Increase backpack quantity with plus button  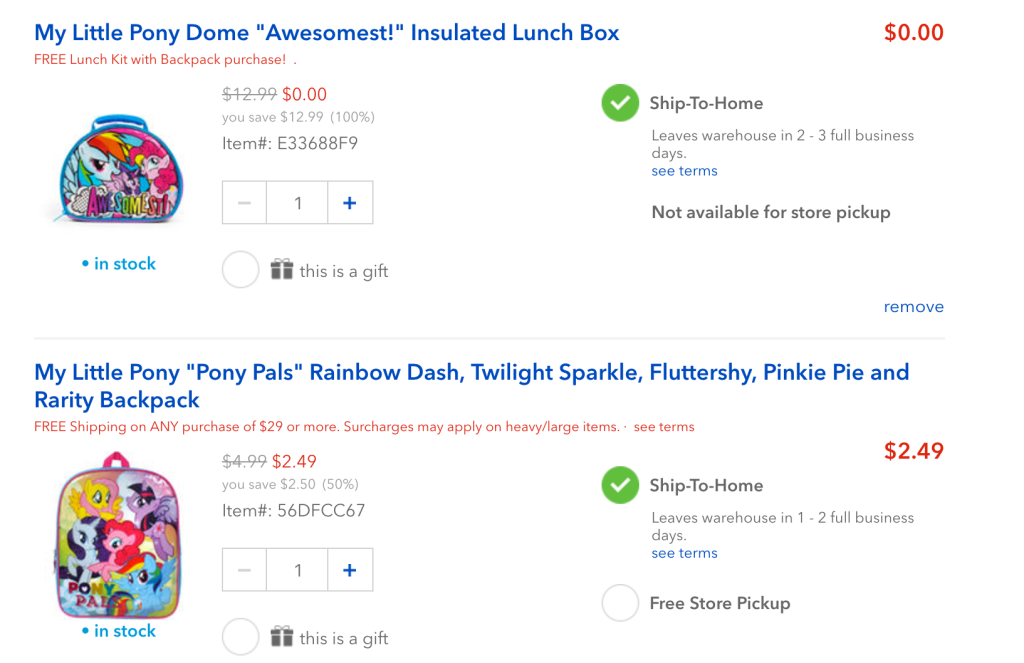pos(350,570)
